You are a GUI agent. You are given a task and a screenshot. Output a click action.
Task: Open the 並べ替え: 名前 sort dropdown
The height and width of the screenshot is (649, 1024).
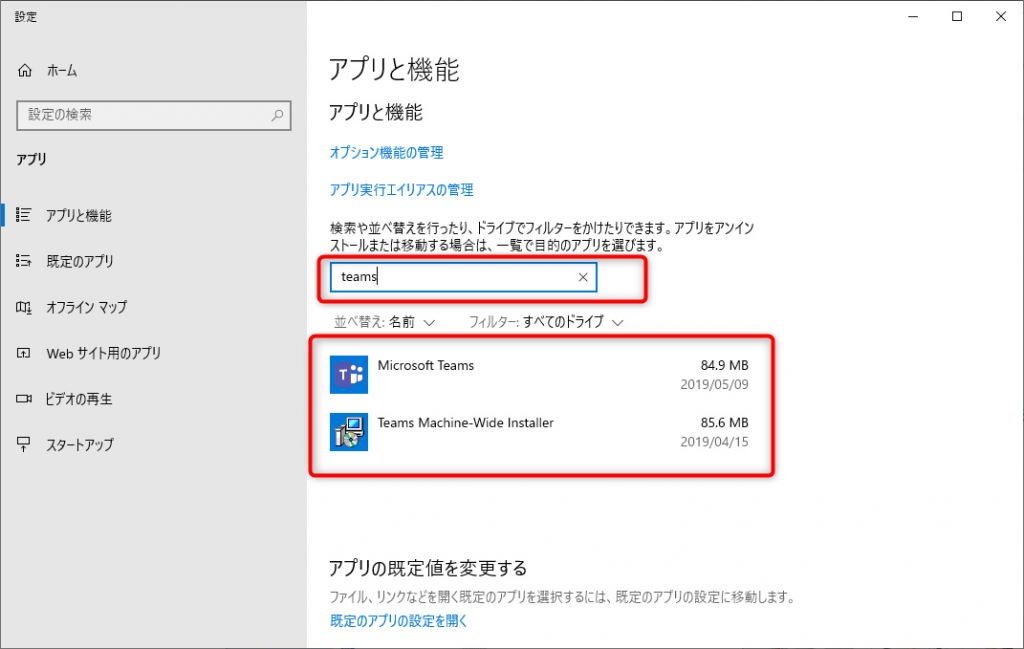point(385,322)
